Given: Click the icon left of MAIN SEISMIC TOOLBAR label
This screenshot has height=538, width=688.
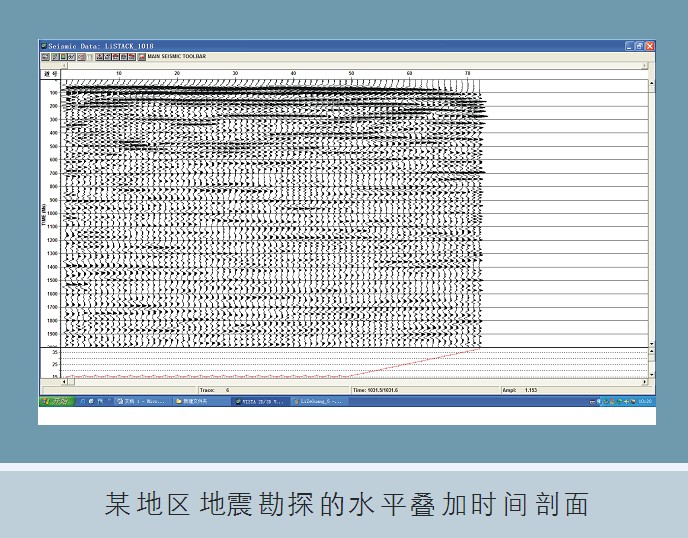Looking at the screenshot, I should [x=142, y=57].
